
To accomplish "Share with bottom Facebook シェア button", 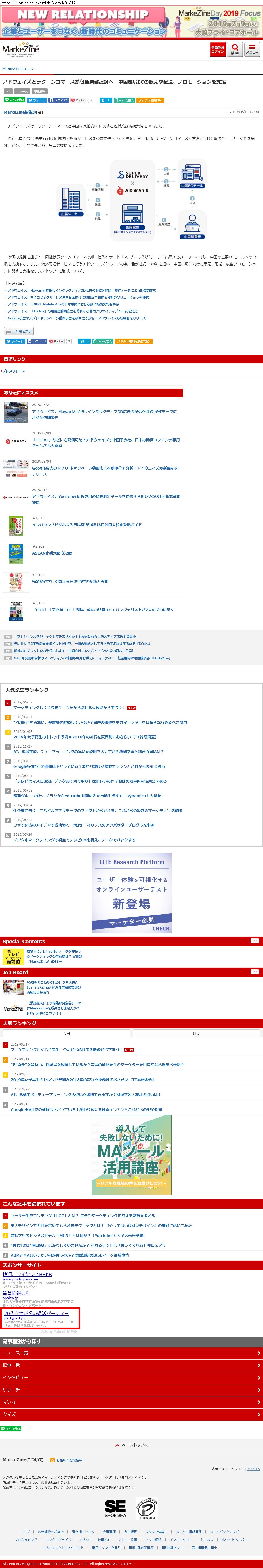I will 37,342.
